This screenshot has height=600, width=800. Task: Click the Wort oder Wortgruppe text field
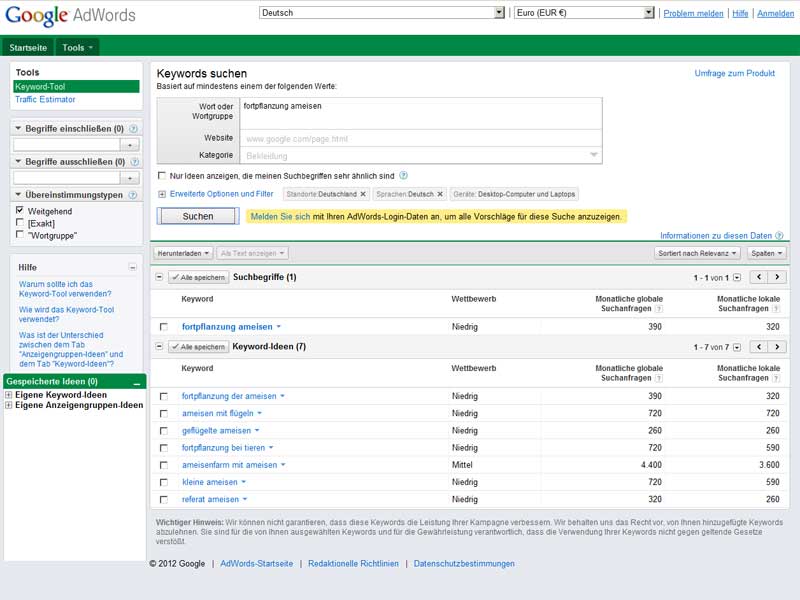420,112
